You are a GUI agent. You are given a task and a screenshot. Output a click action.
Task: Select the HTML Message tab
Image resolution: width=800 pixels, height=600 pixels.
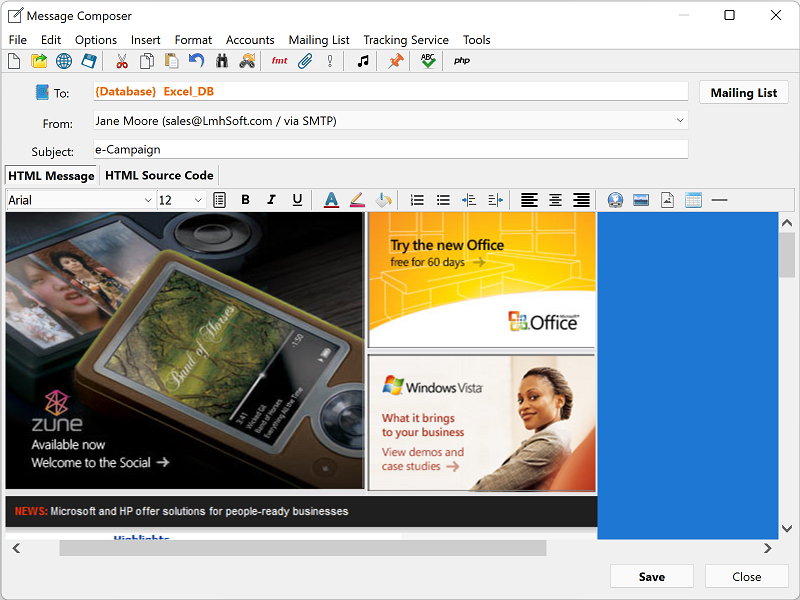(x=51, y=176)
